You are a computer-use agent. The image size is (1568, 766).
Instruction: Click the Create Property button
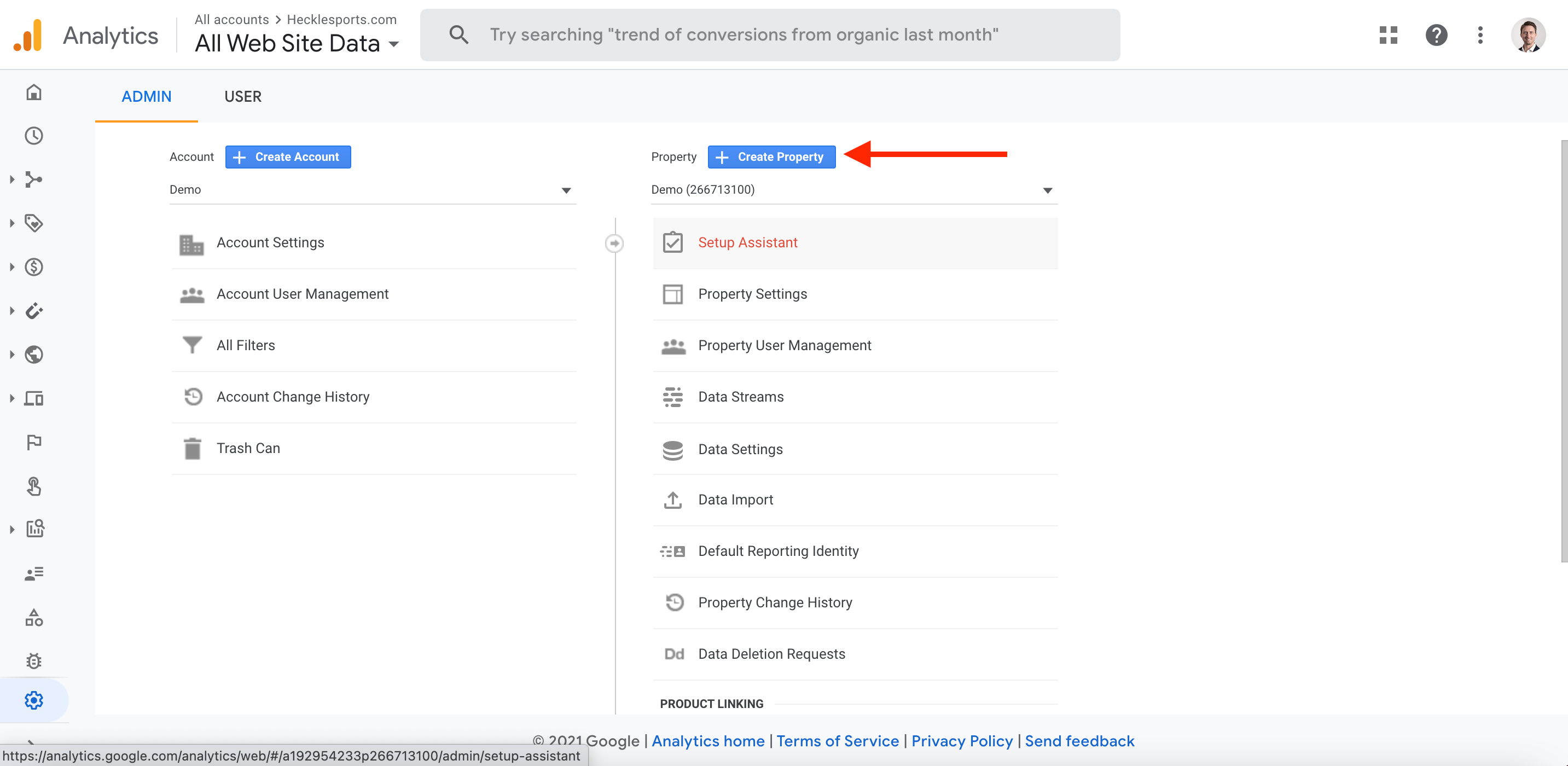pos(771,157)
